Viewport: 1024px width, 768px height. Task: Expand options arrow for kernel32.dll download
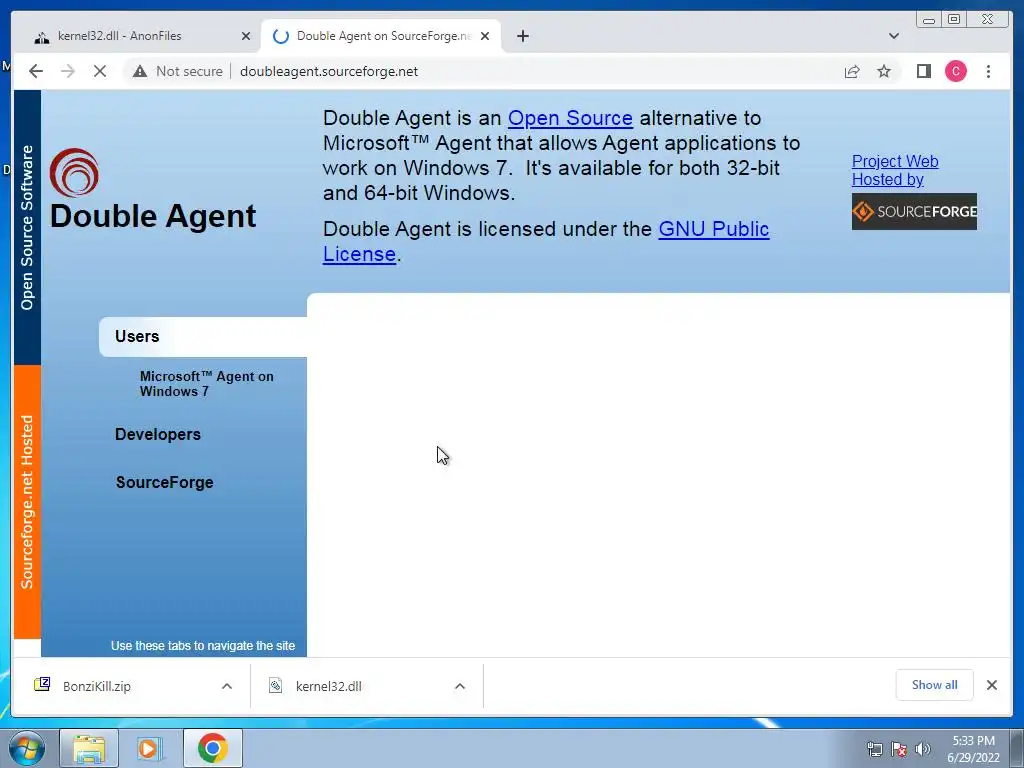pyautogui.click(x=460, y=686)
